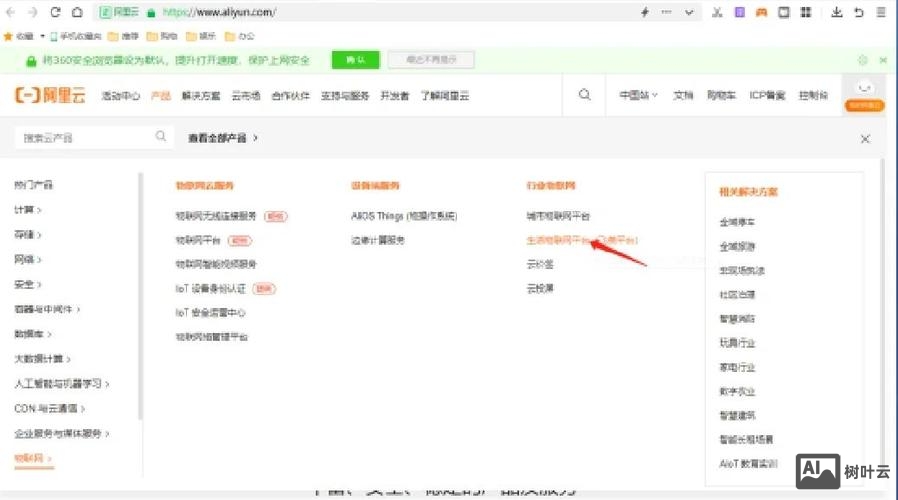Open the 文档 link
Viewport: 898px width, 500px height.
click(x=683, y=95)
